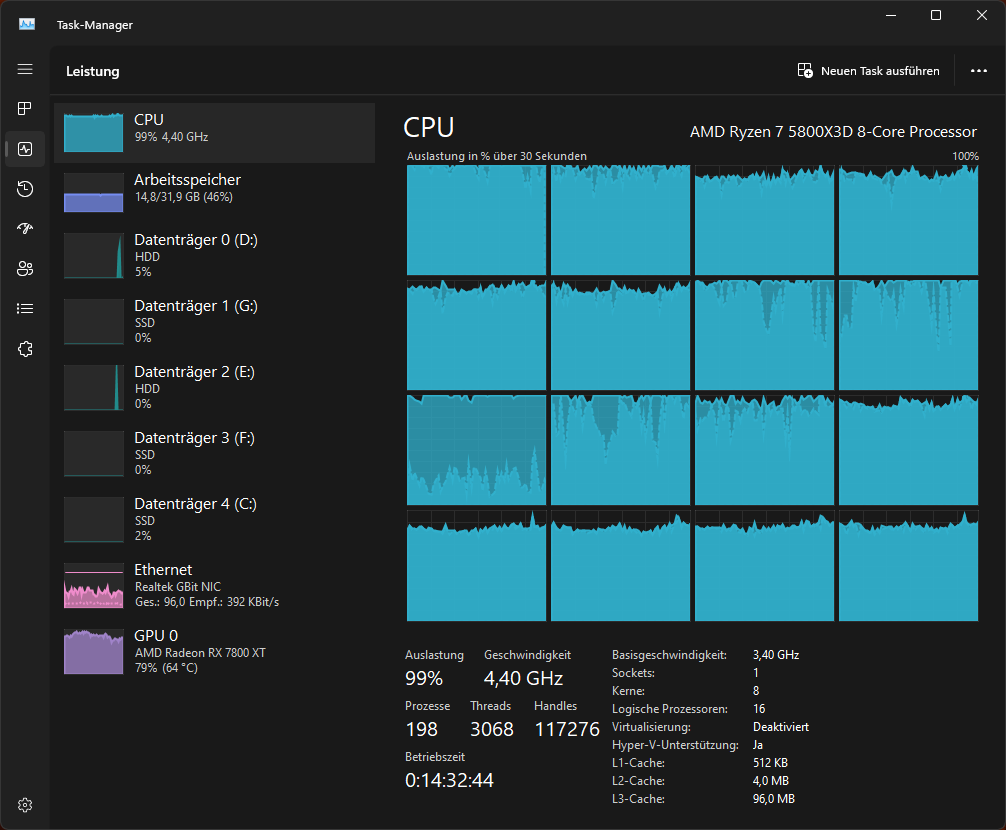
Task: Select the Arbeitsspeicher entry
Action: coord(214,192)
